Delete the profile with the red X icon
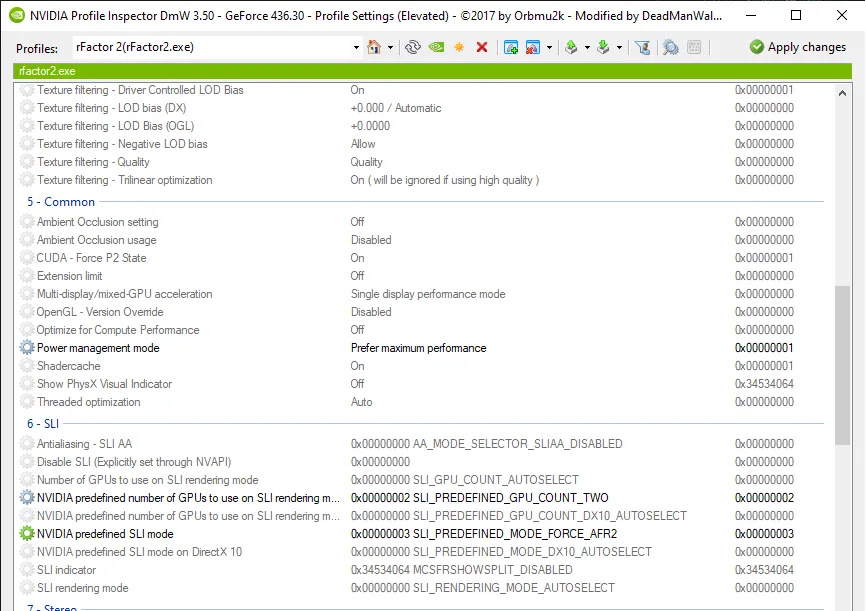Screen dimensions: 866x611 coord(482,47)
